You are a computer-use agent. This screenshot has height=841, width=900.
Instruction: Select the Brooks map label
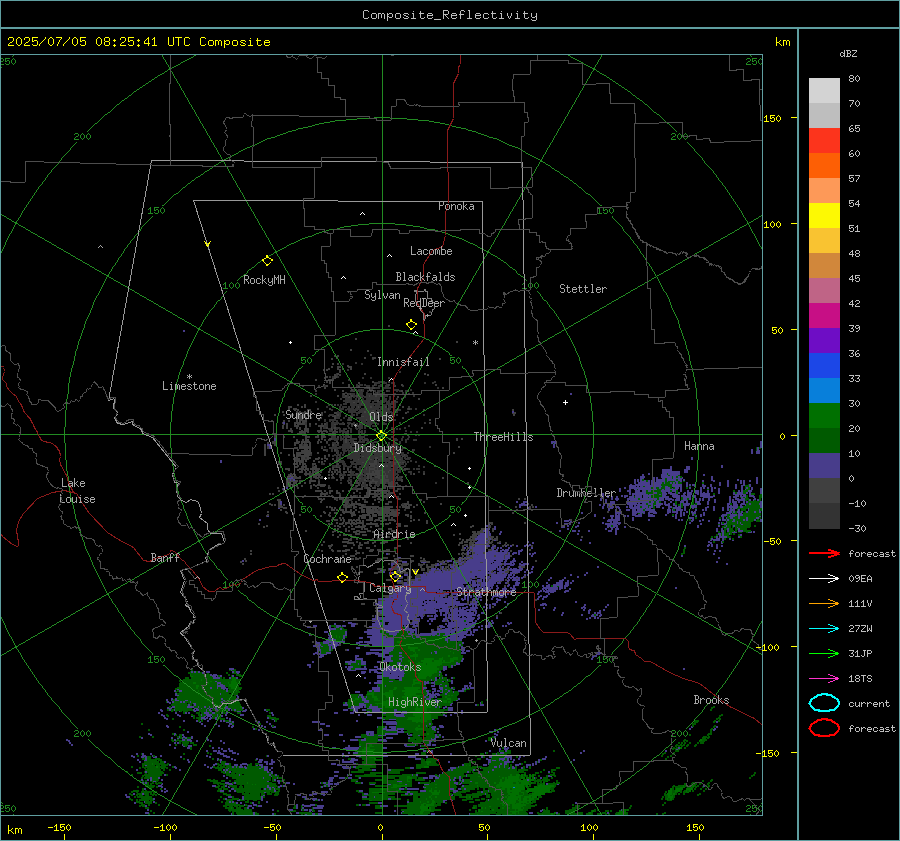[x=711, y=700]
